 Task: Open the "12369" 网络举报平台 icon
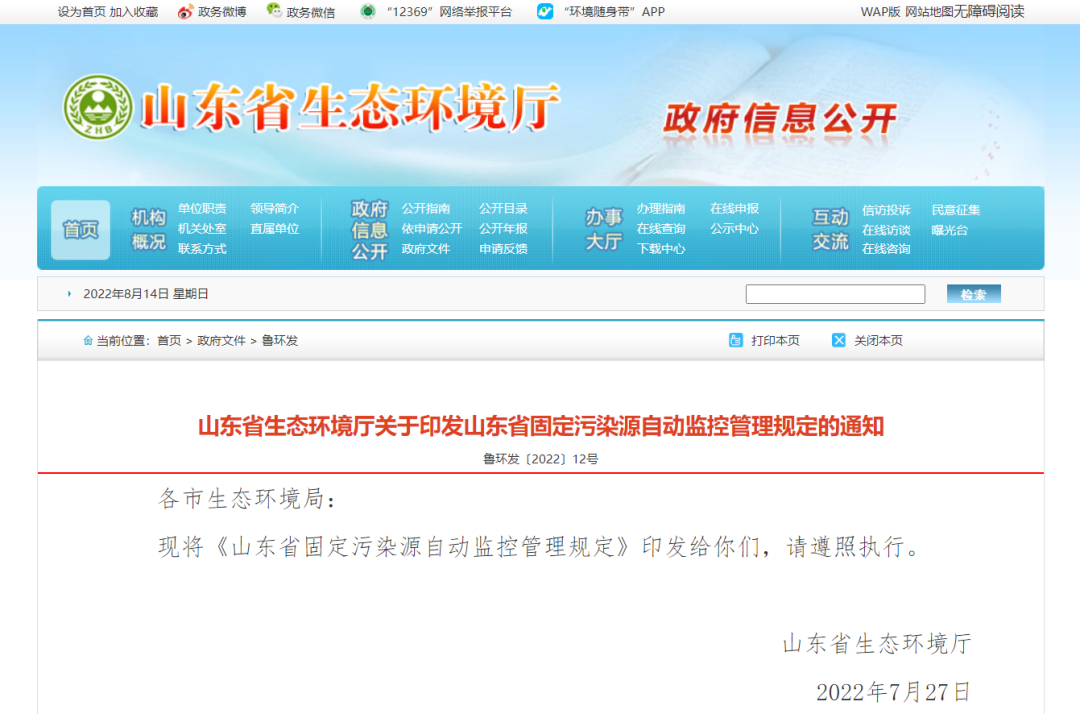click(x=370, y=12)
